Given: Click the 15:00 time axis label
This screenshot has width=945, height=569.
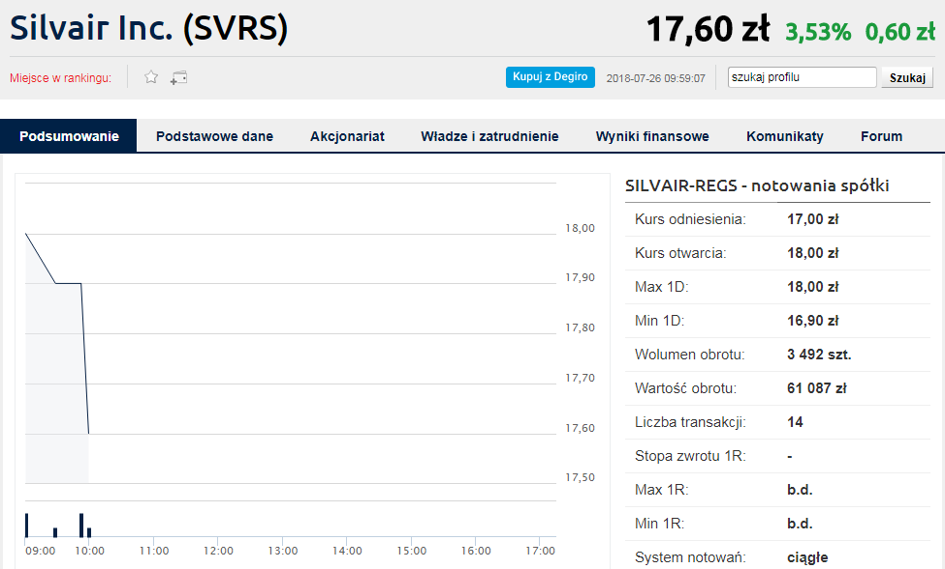Looking at the screenshot, I should (412, 551).
